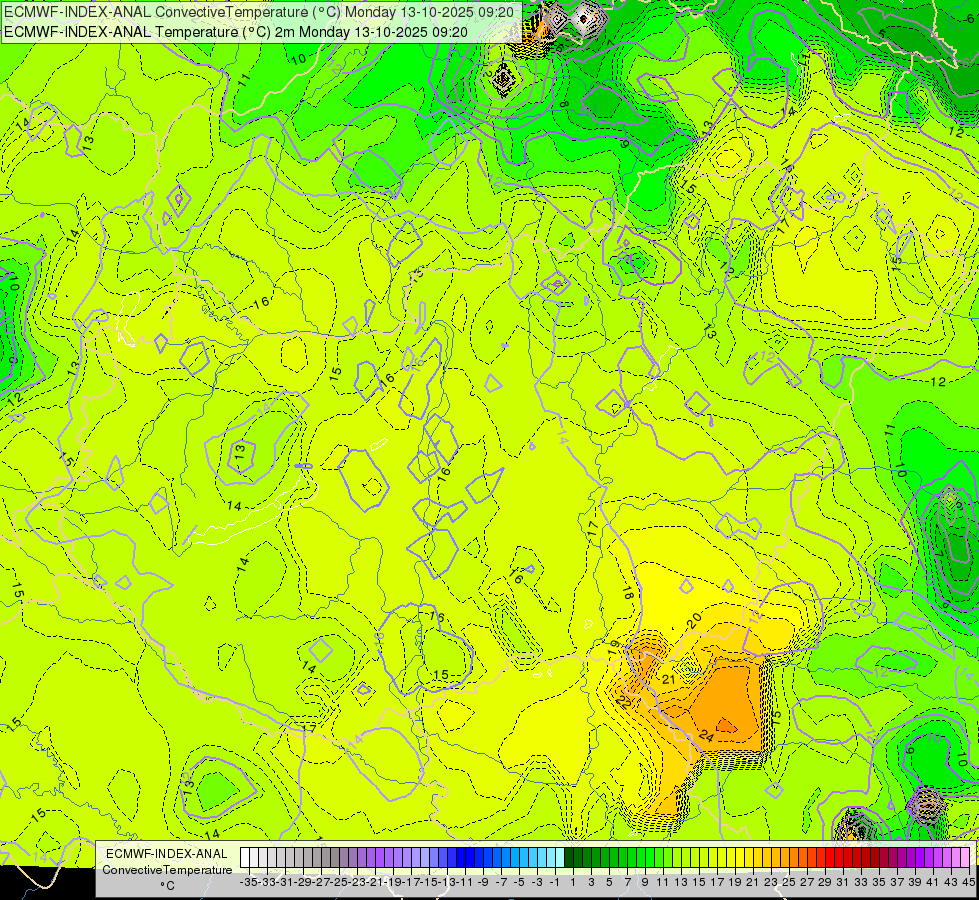Click the legend value '-1'
Viewport: 979px width, 900px height.
(555, 882)
